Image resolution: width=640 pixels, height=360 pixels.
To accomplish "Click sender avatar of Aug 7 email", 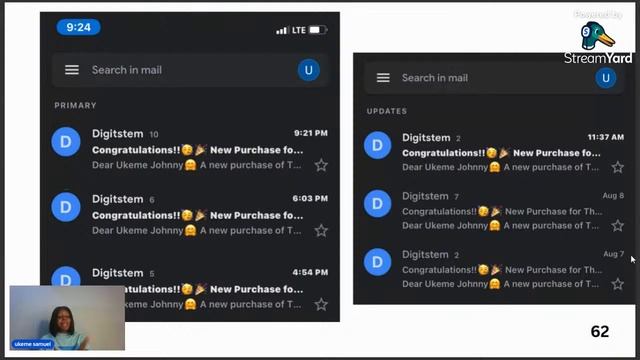I will [377, 262].
